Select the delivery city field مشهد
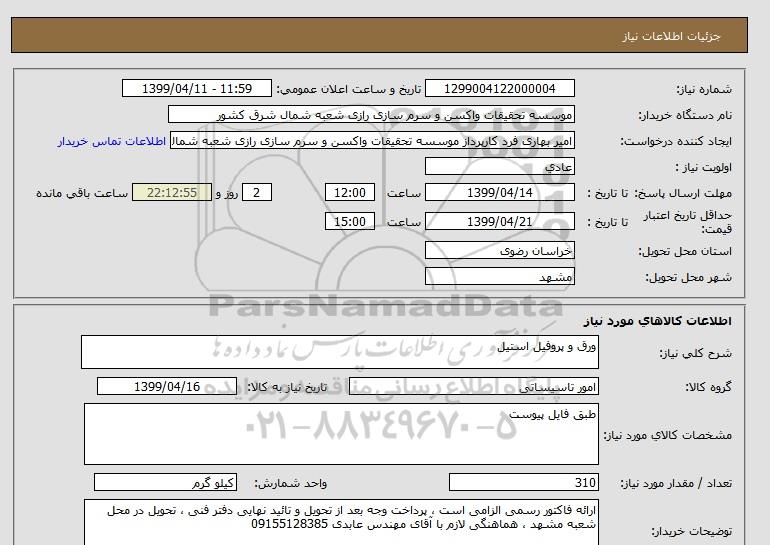Image resolution: width=770 pixels, height=545 pixels. coord(499,276)
